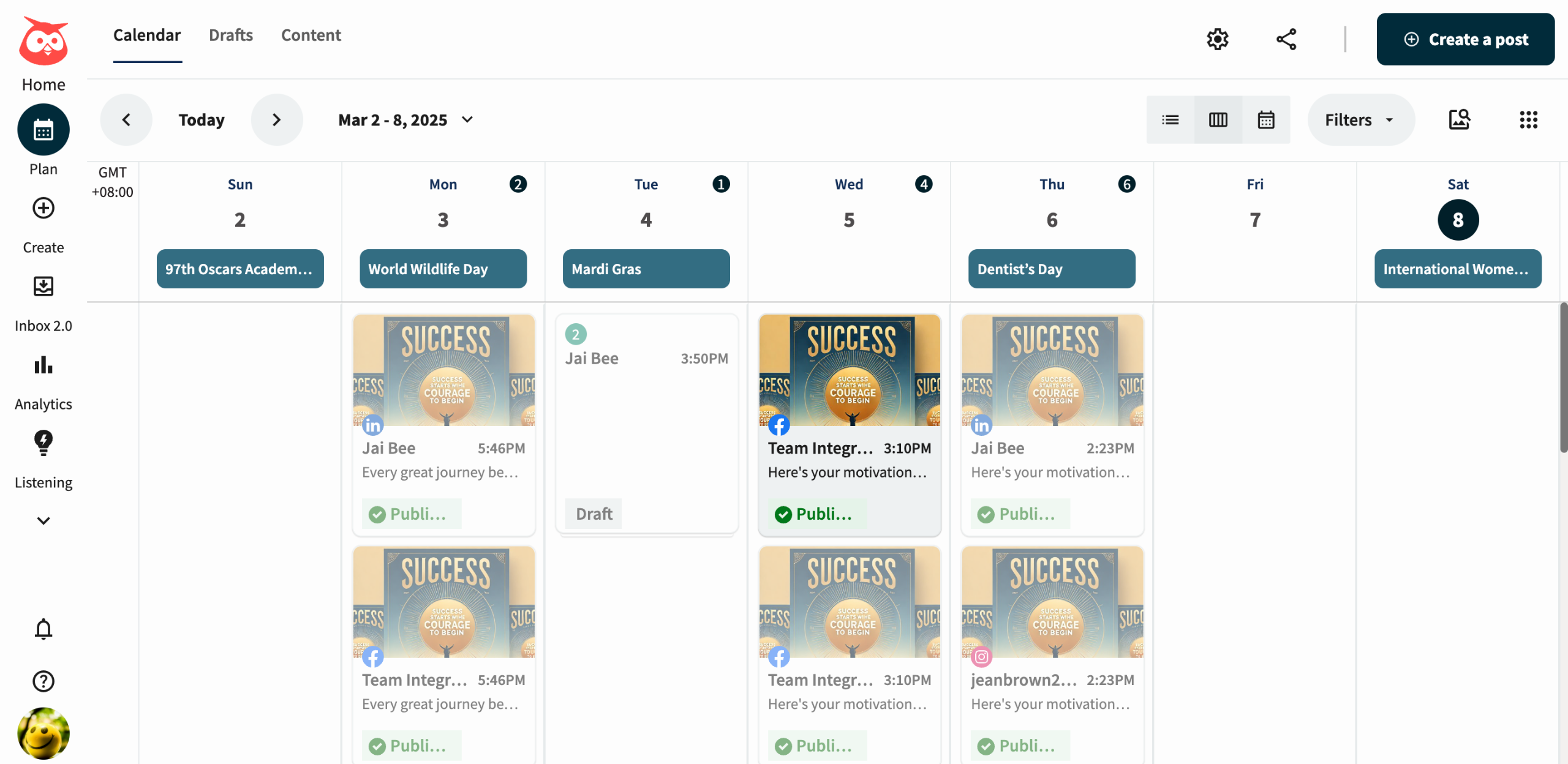Screen dimensions: 1568x764
Task: Open the settings gear icon
Action: coord(1217,39)
